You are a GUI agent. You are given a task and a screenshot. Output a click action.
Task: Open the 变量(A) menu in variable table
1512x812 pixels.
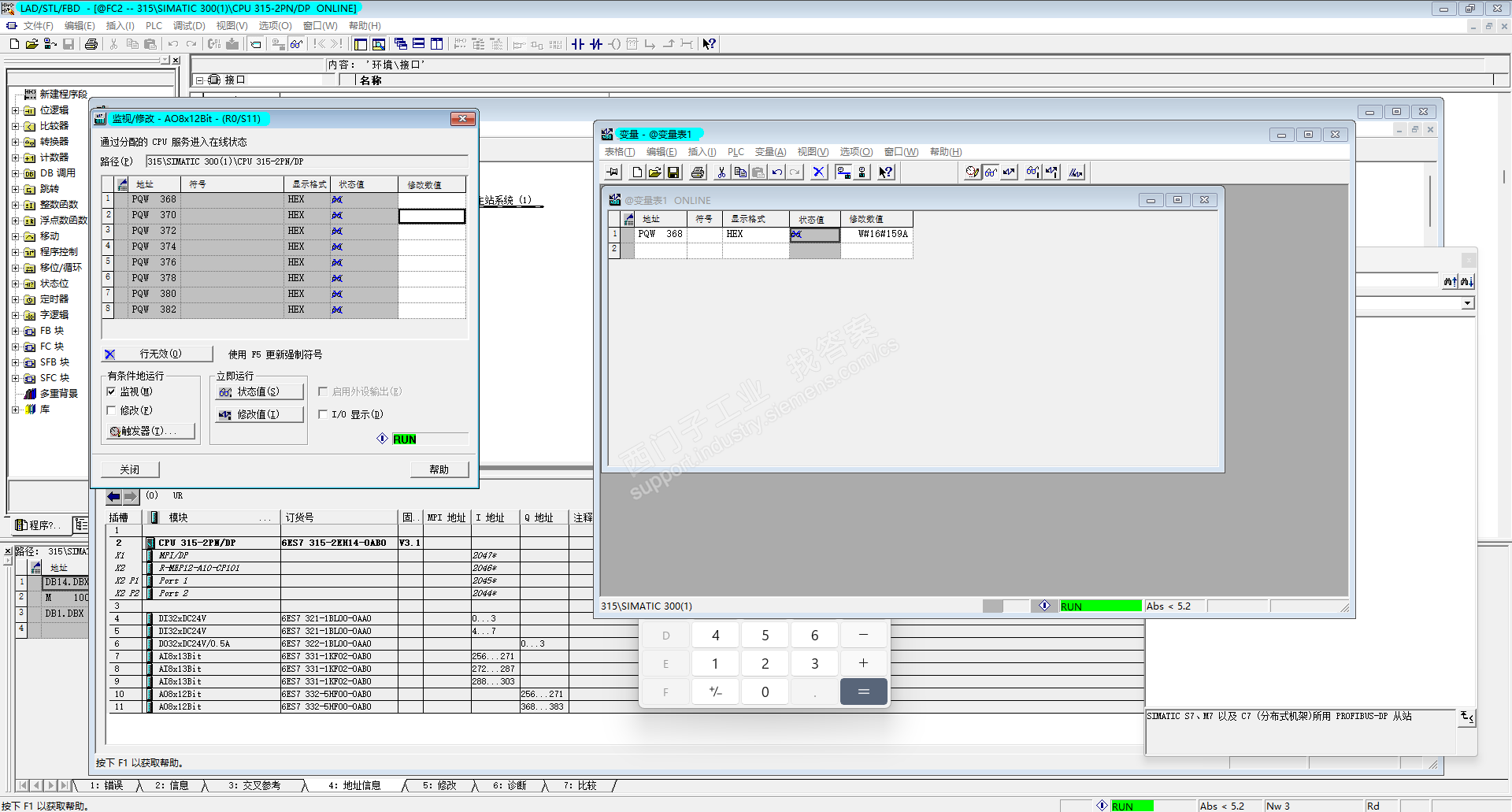[770, 152]
